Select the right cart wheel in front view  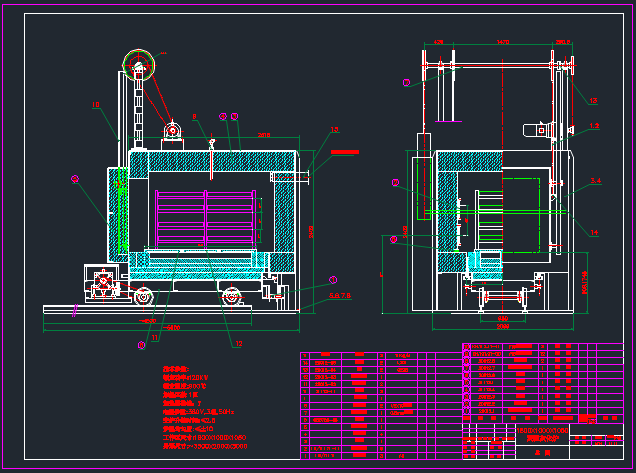pos(231,295)
